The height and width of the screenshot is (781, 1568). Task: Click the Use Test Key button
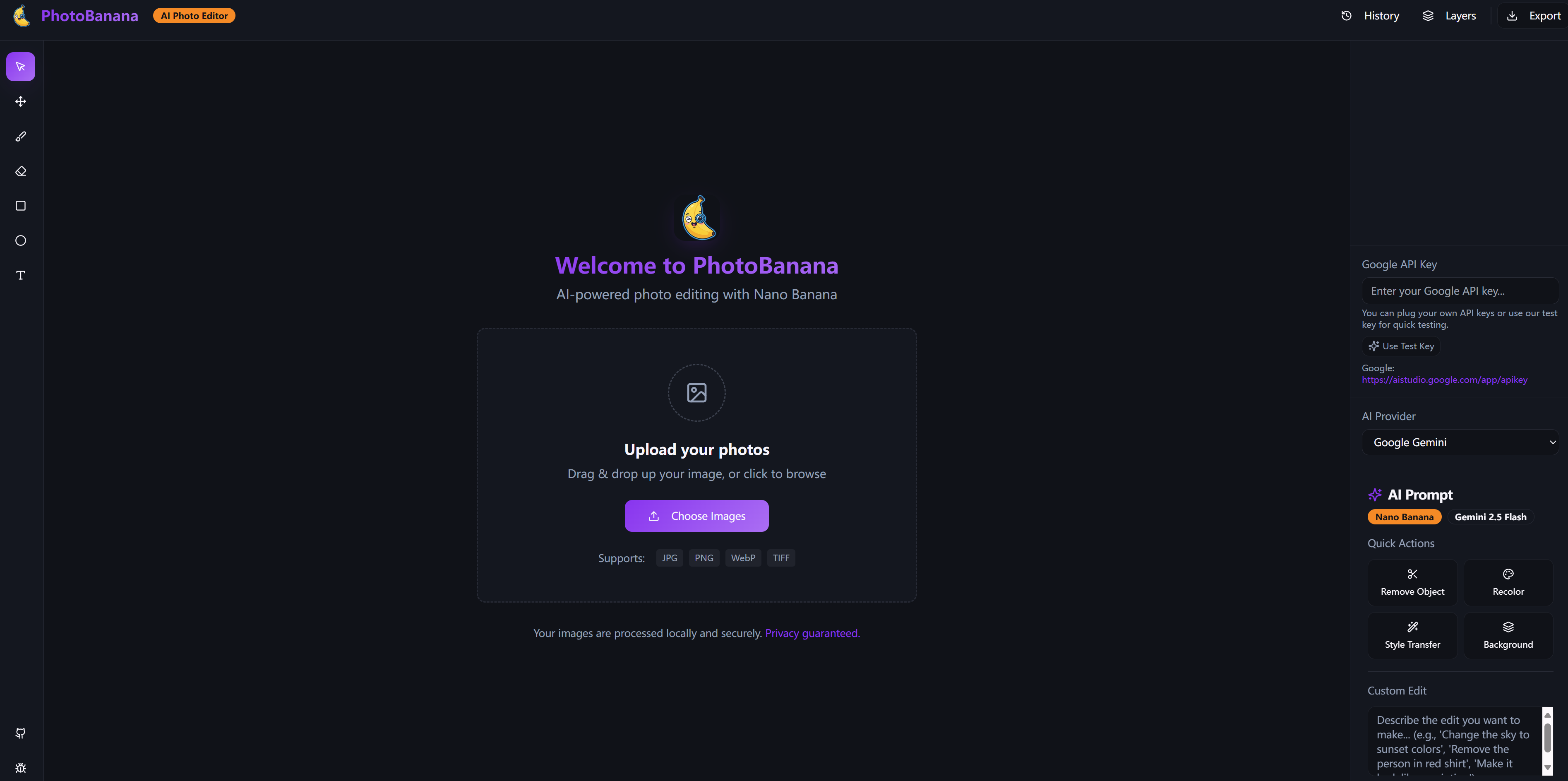click(1401, 346)
